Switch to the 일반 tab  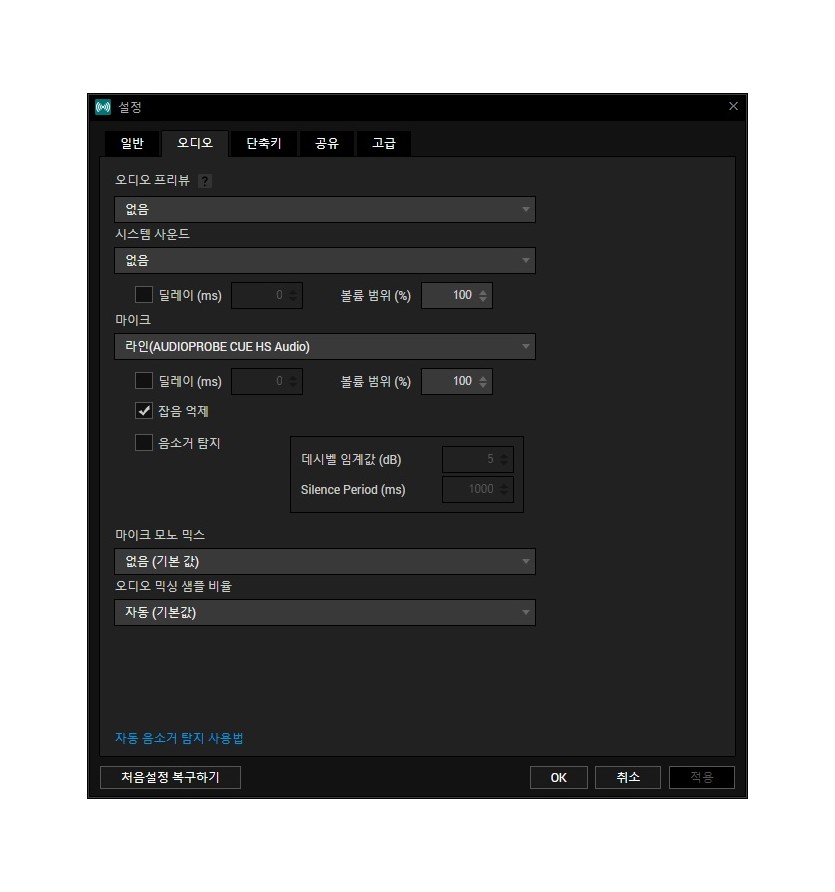click(x=132, y=143)
